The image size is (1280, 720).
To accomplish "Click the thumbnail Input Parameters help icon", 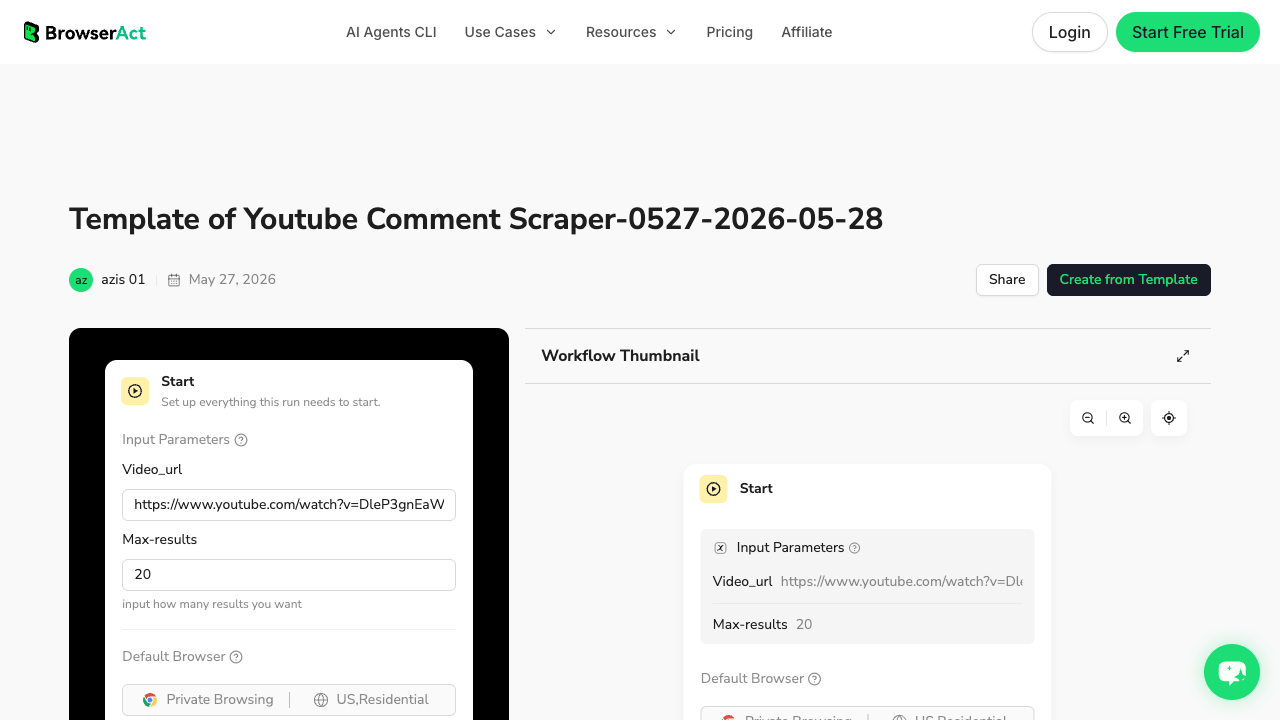I will 854,548.
